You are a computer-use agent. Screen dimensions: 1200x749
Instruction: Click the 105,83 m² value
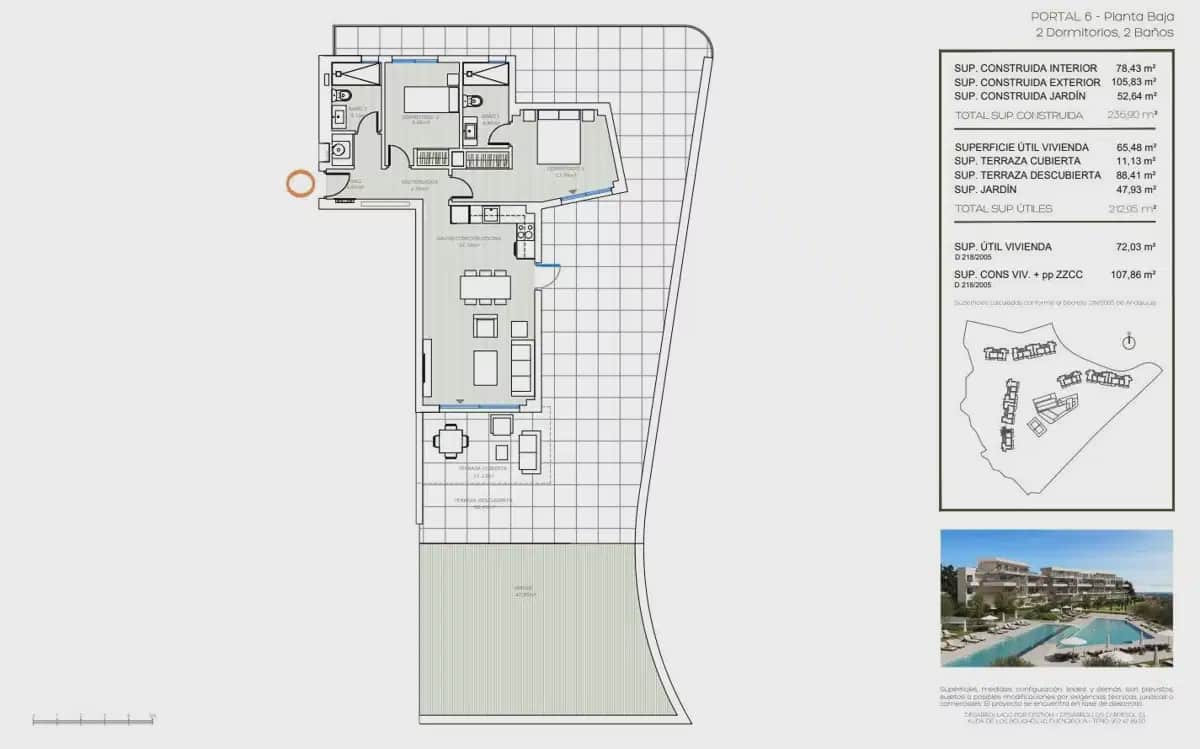1133,82
